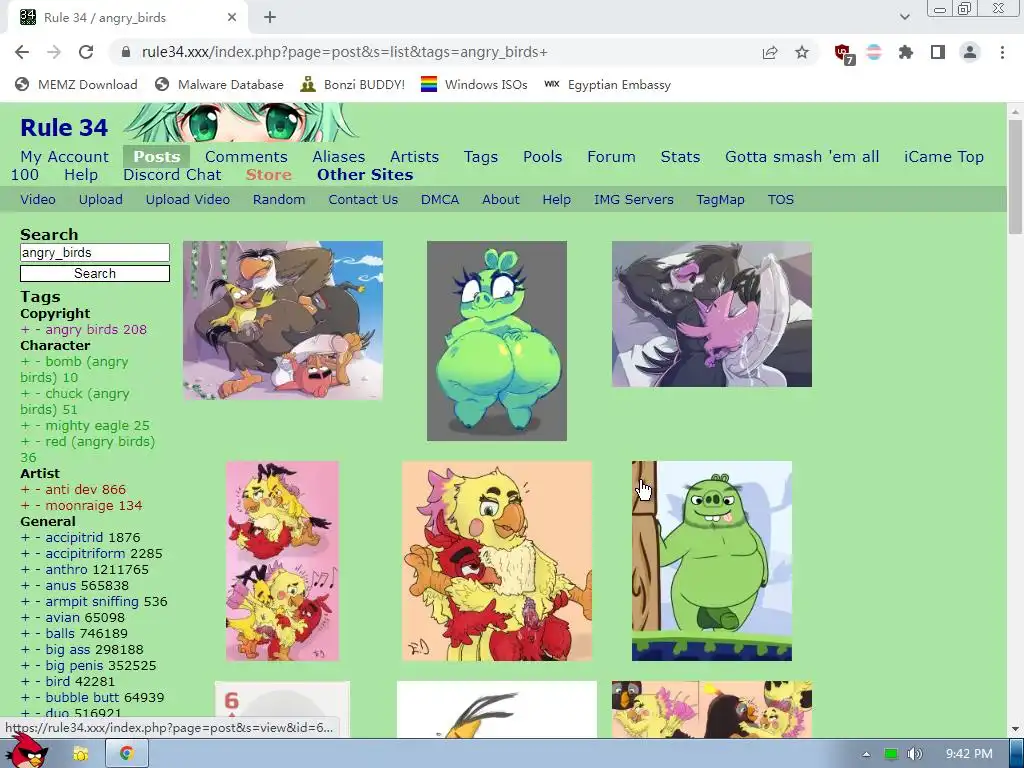The image size is (1024, 768).
Task: Open the avian tag
Action: coord(61,618)
